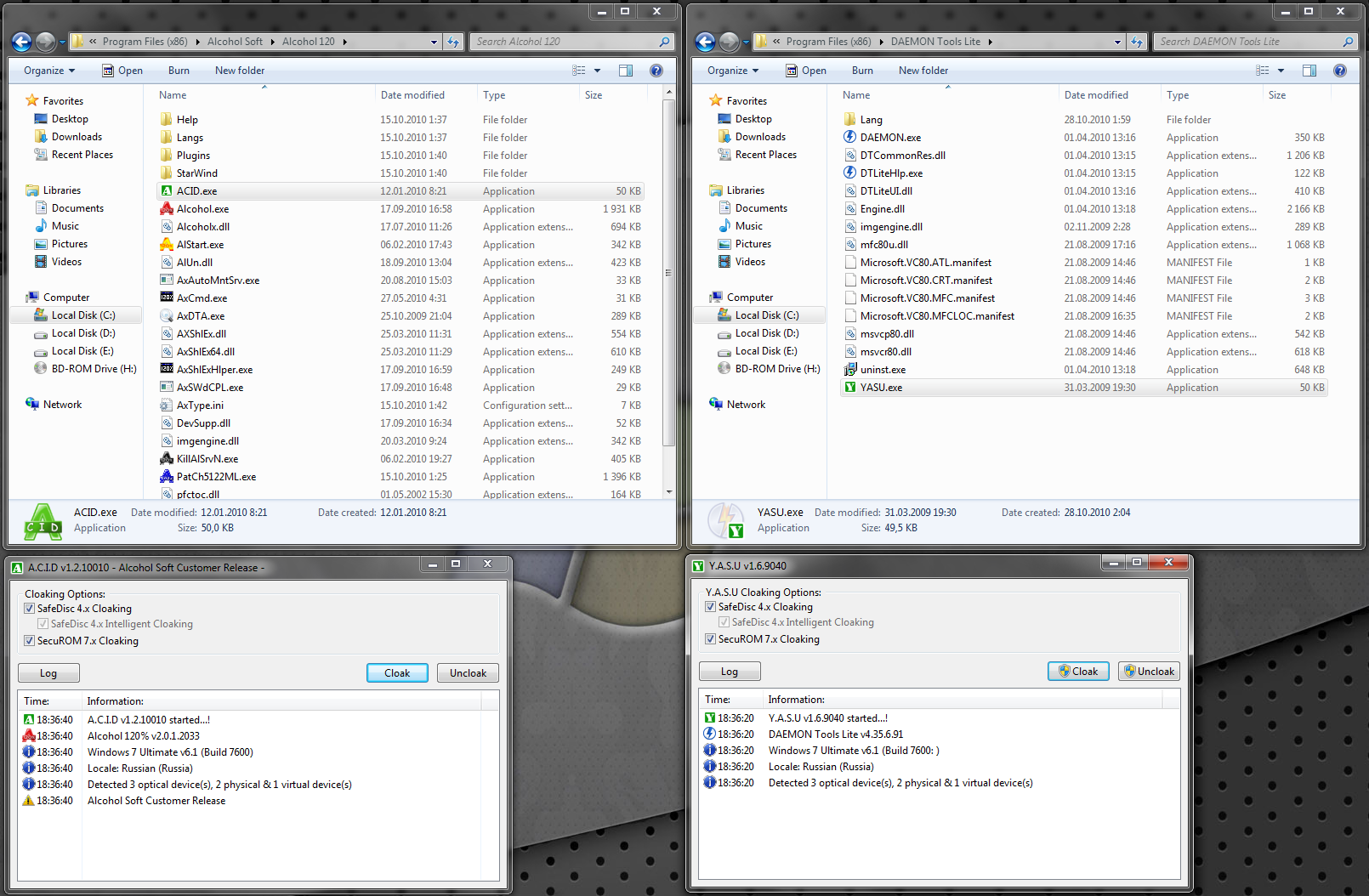Open recent pages dropdown in DAEMON Tools Lite explorer
This screenshot has width=1369, height=896.
(x=746, y=42)
